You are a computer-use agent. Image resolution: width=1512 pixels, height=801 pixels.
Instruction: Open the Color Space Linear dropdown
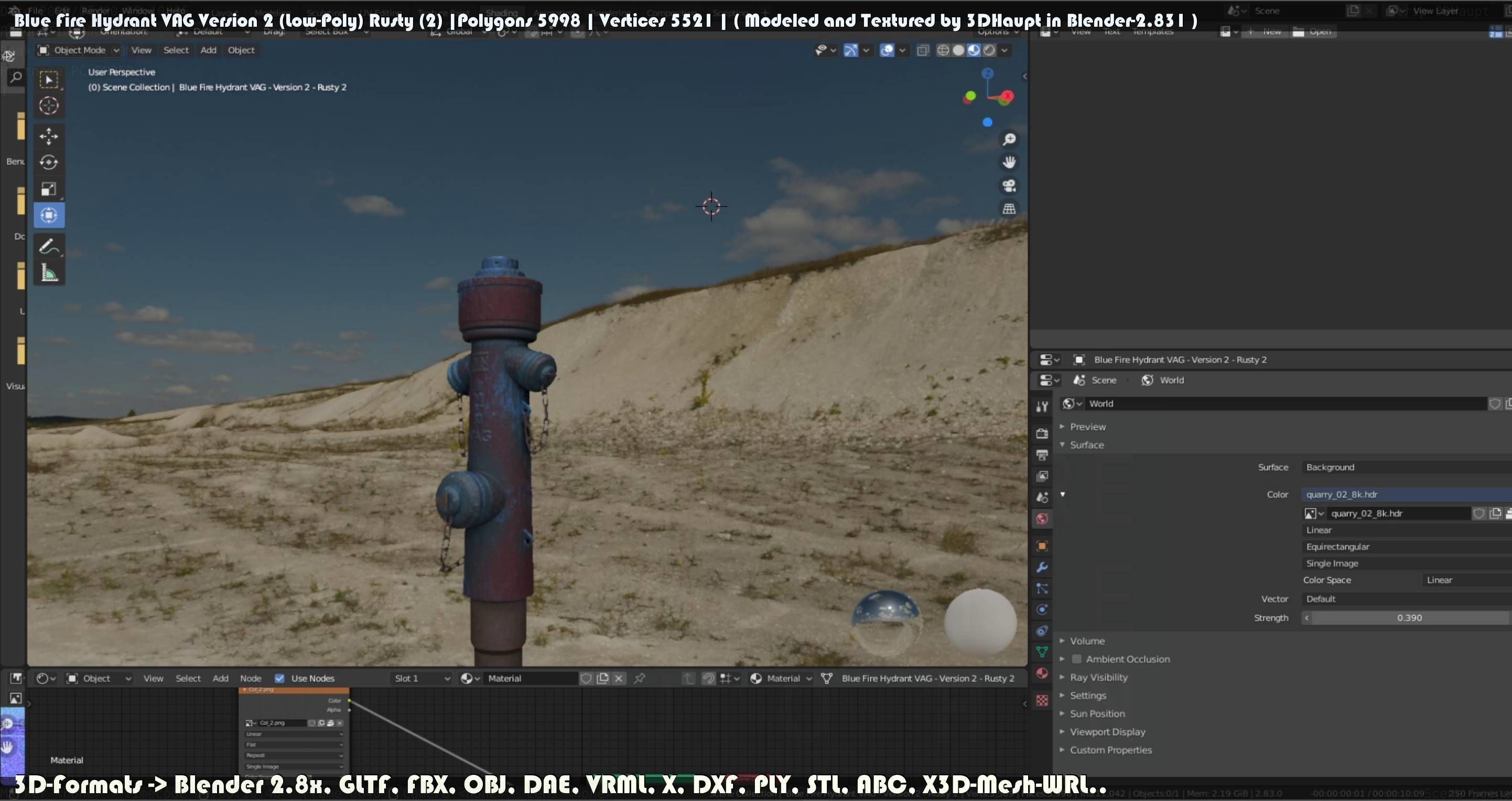(x=1467, y=580)
